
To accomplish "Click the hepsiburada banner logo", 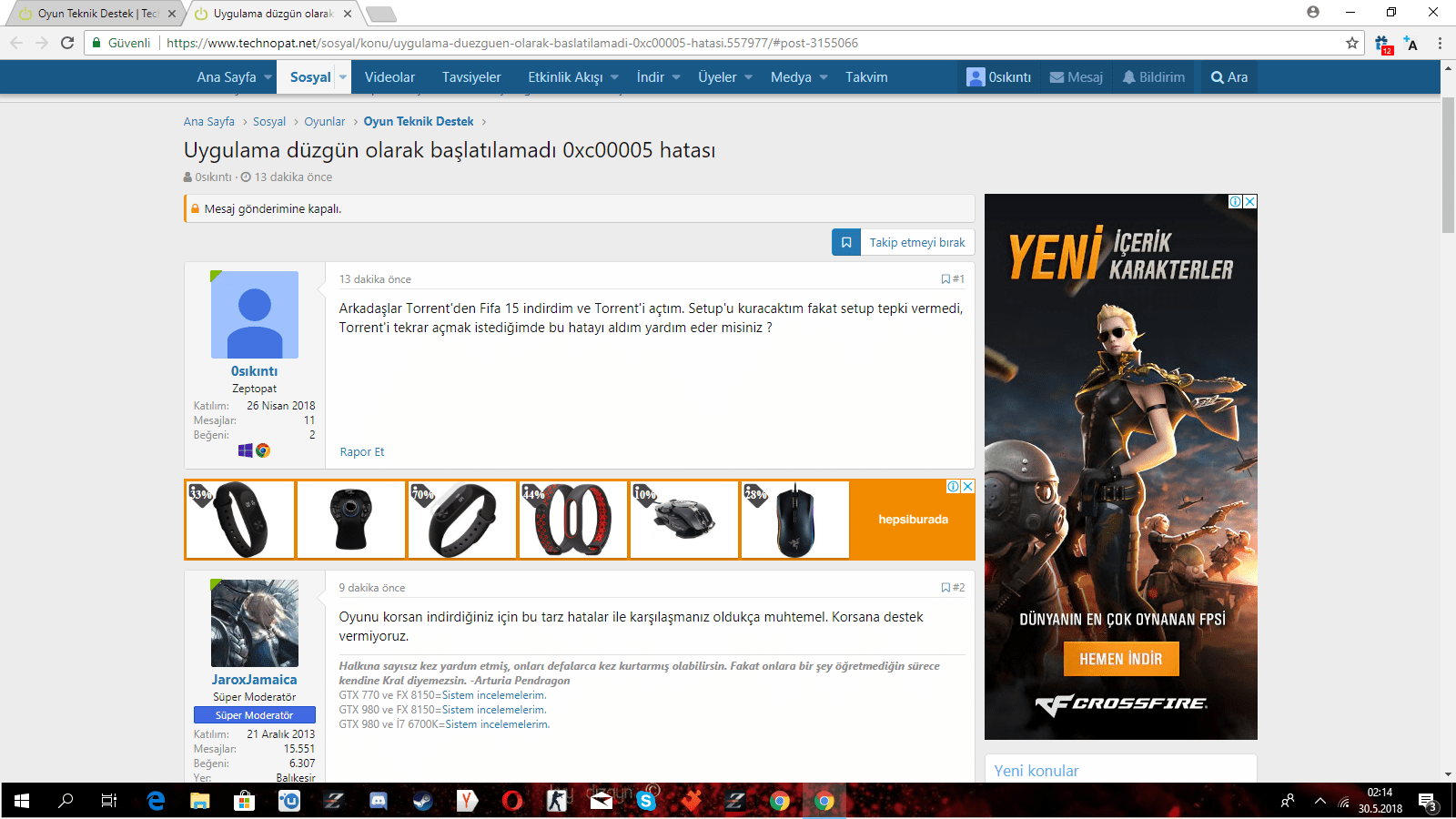I will pyautogui.click(x=913, y=520).
